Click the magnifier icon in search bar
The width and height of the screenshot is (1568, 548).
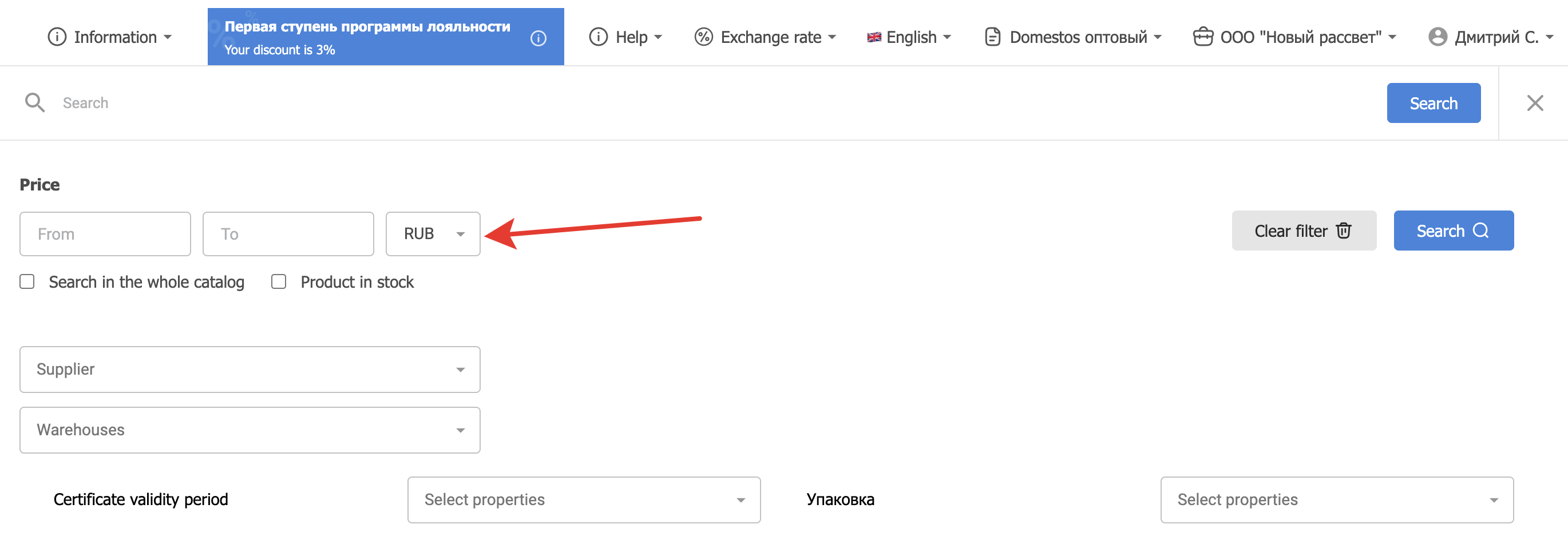[35, 103]
